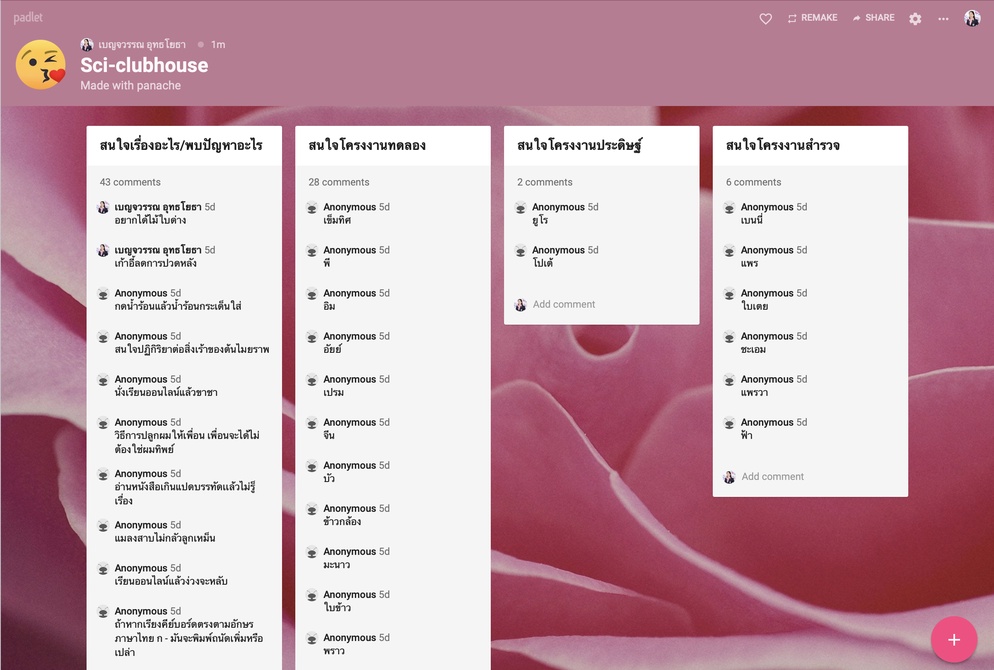Click Anonymous avatar beside comment พี
This screenshot has height=670, width=994.
tap(311, 250)
